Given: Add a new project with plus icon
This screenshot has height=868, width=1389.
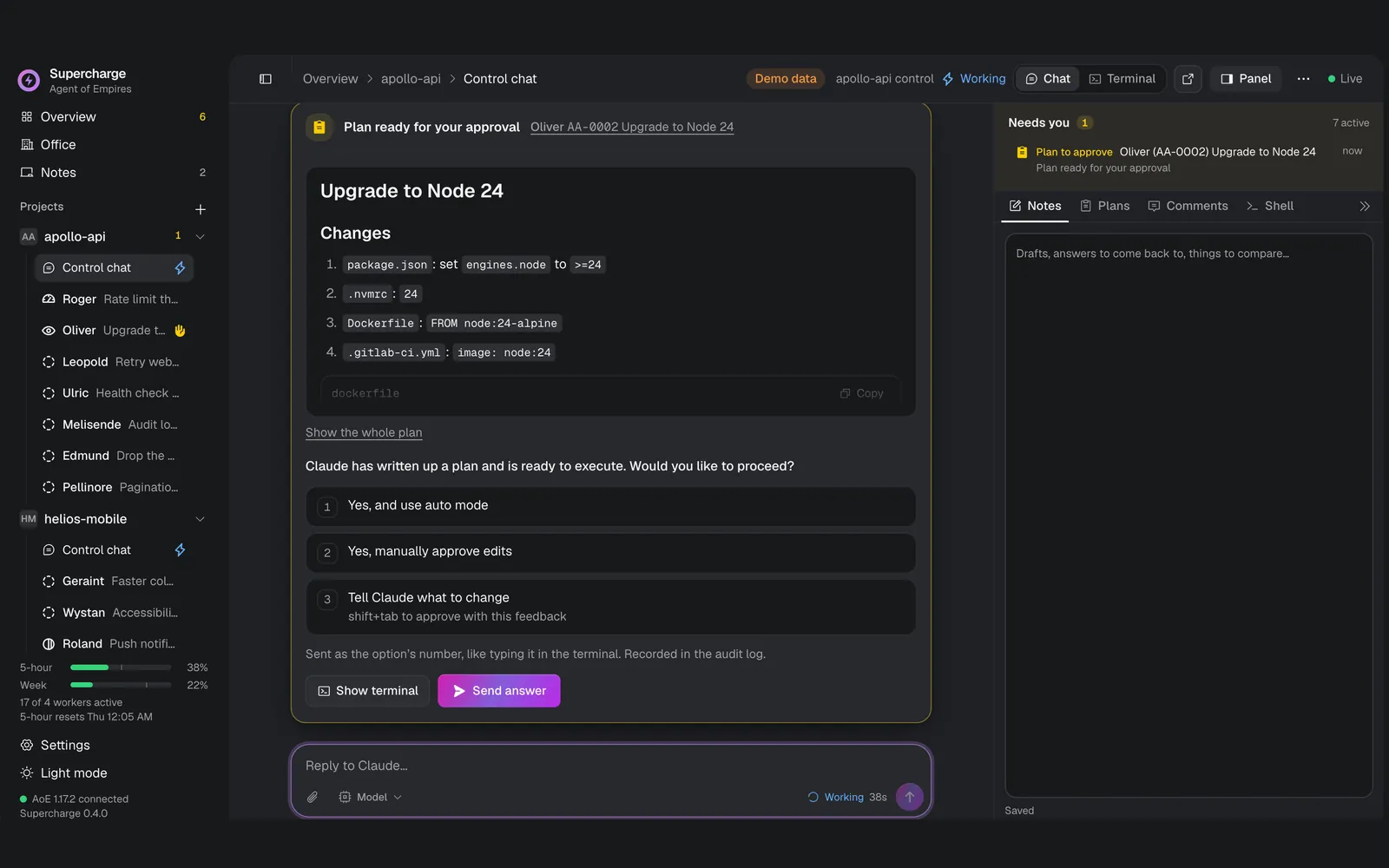Looking at the screenshot, I should click(x=201, y=209).
